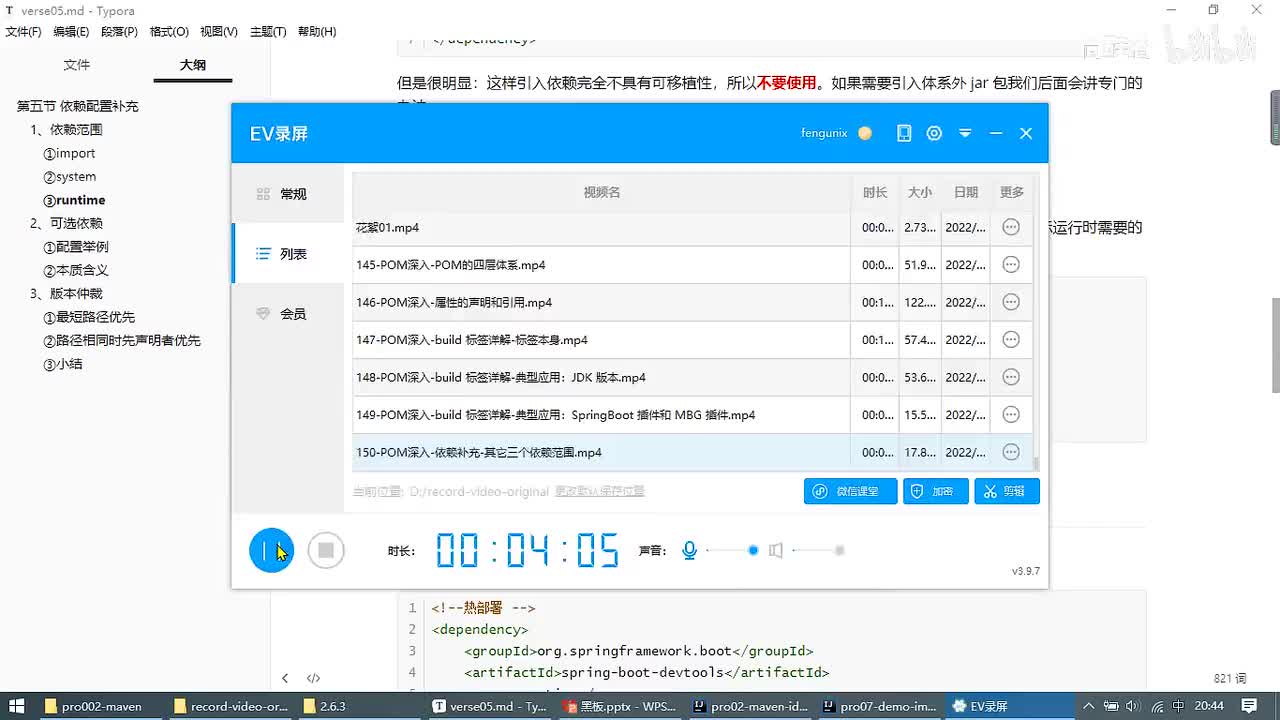Open more options for 花絮01.mp4
This screenshot has height=720, width=1280.
(x=1011, y=227)
